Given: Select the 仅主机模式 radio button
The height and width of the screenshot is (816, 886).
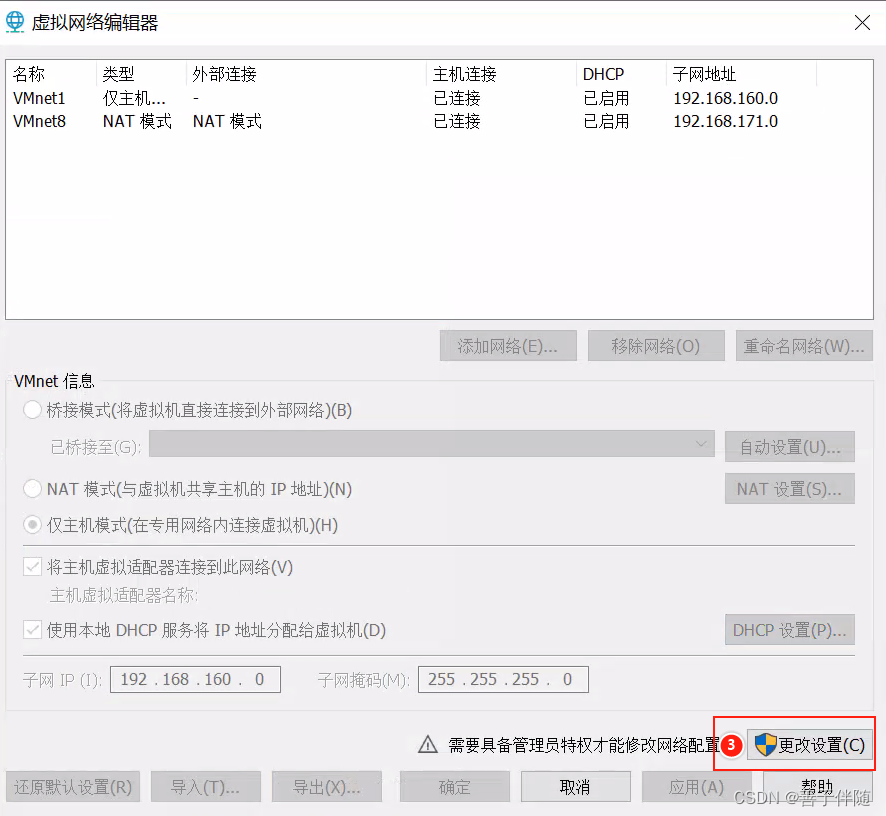Looking at the screenshot, I should pyautogui.click(x=32, y=525).
